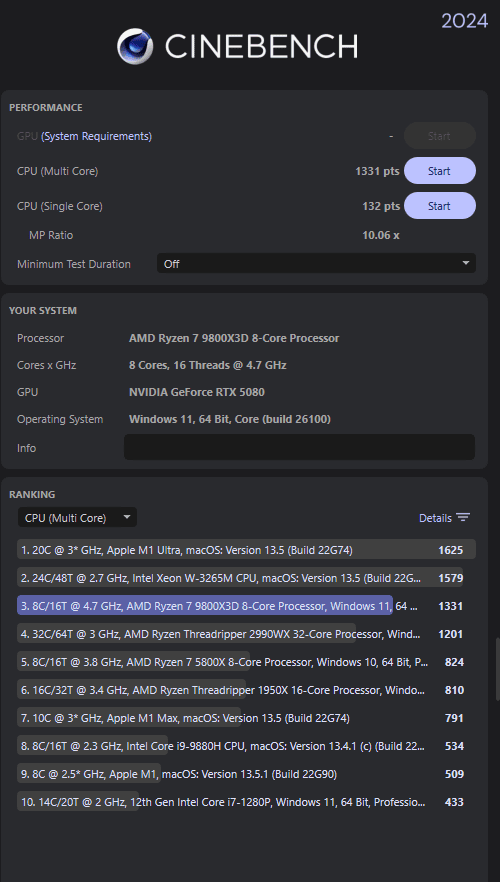Click the disabled GPU Start button
This screenshot has height=882, width=500.
(439, 136)
